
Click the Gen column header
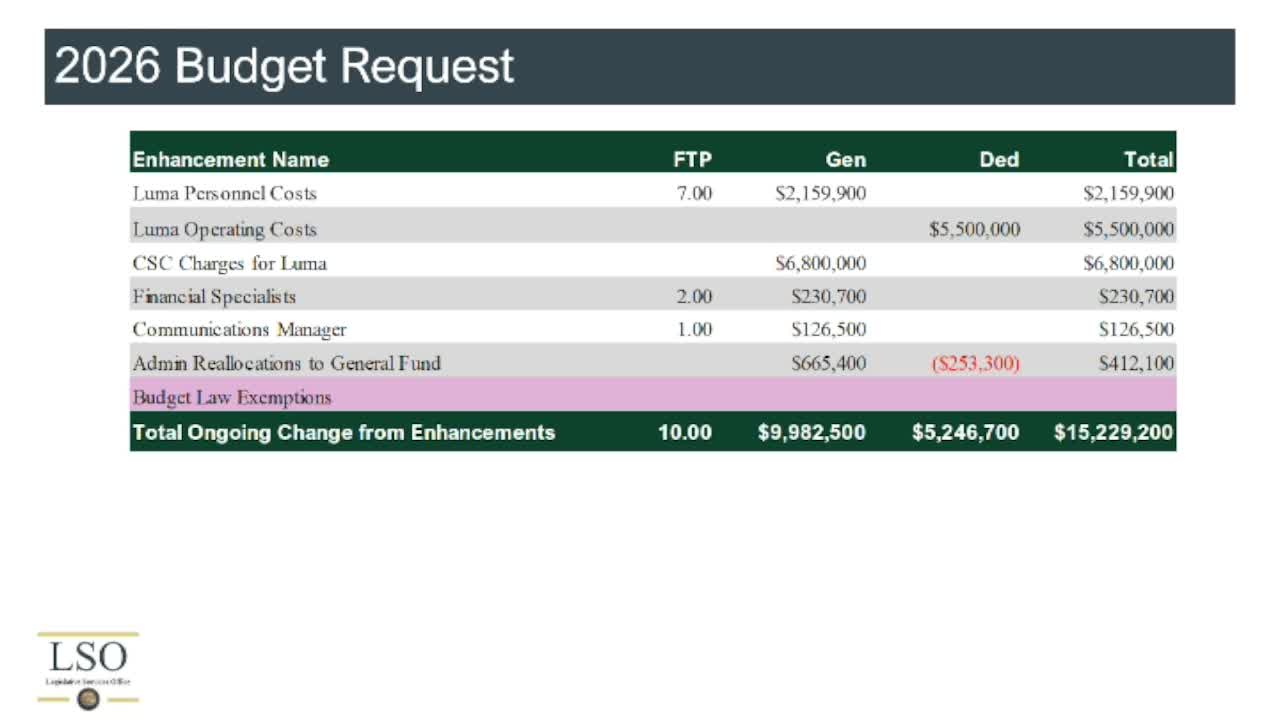(846, 159)
